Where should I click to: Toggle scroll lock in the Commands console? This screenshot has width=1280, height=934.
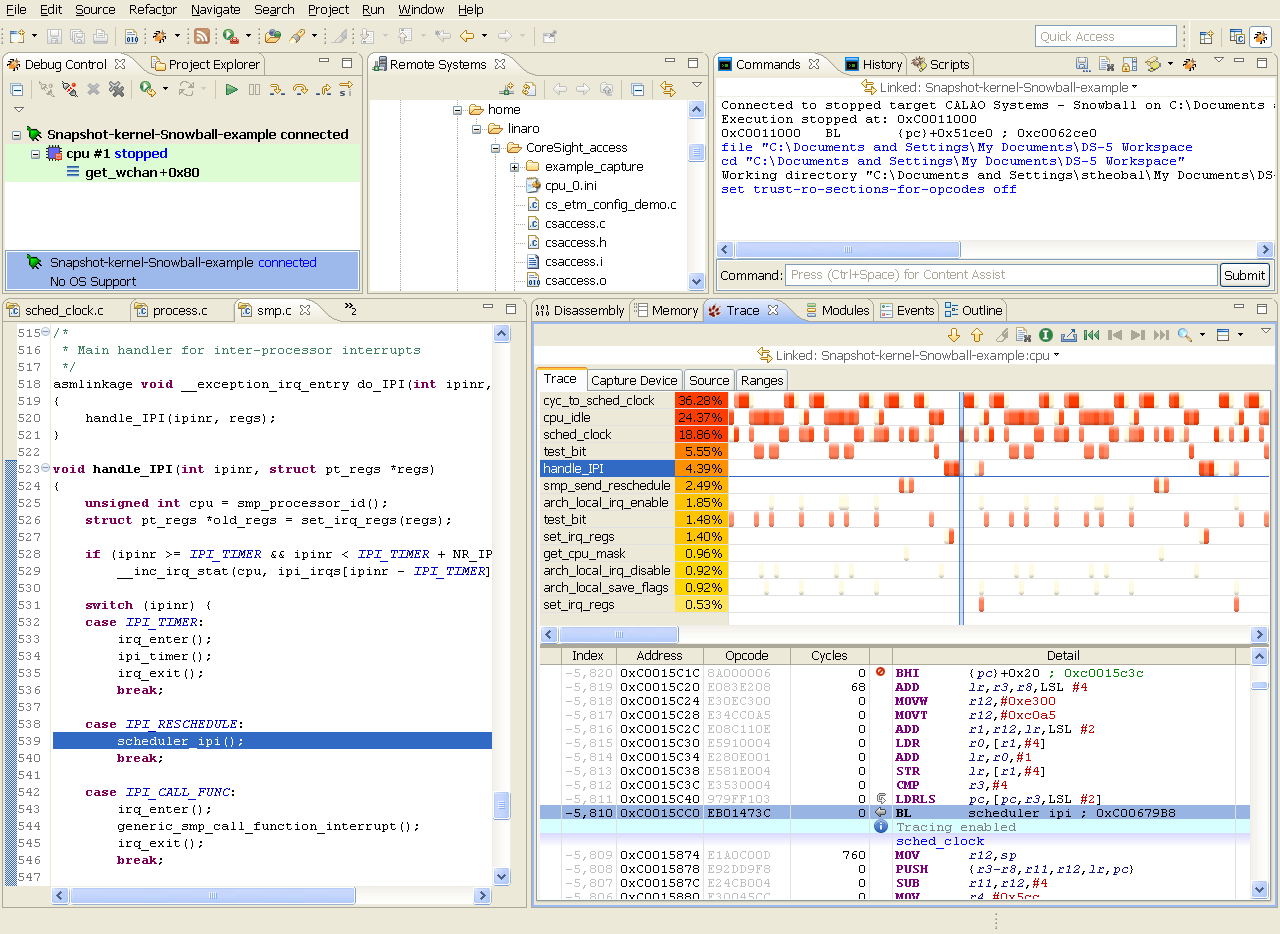[1128, 63]
